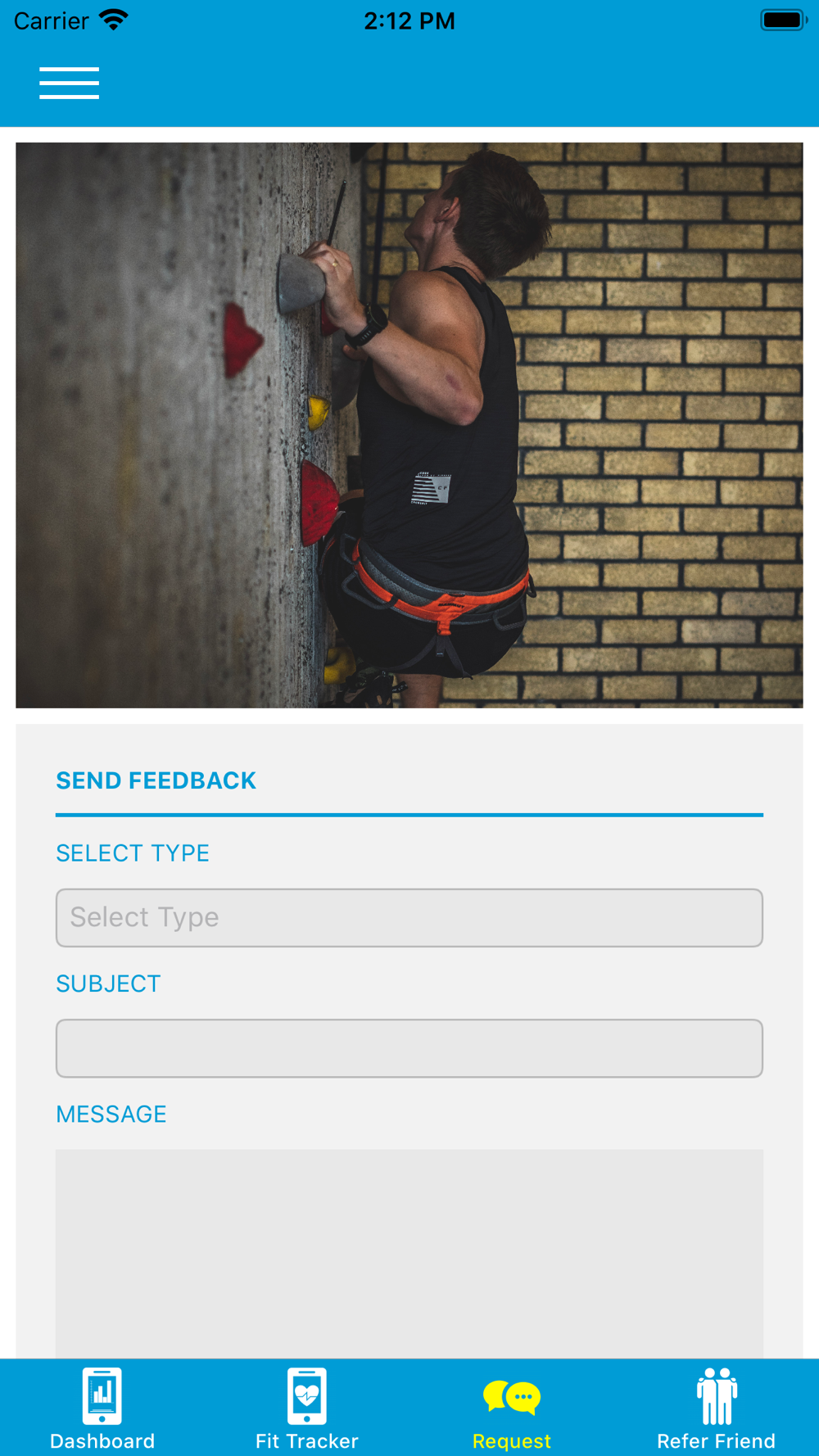Tap the Fit Tracker heart icon
This screenshot has height=1456, width=819.
(307, 1396)
